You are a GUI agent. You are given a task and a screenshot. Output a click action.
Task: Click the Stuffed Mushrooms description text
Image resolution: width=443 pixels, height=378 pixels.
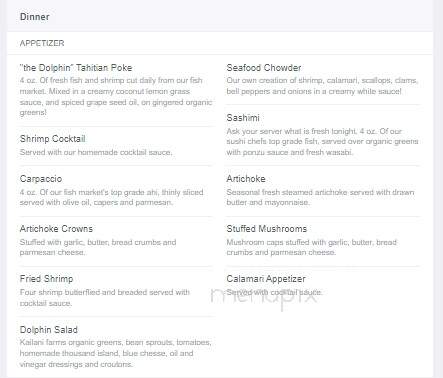click(312, 247)
